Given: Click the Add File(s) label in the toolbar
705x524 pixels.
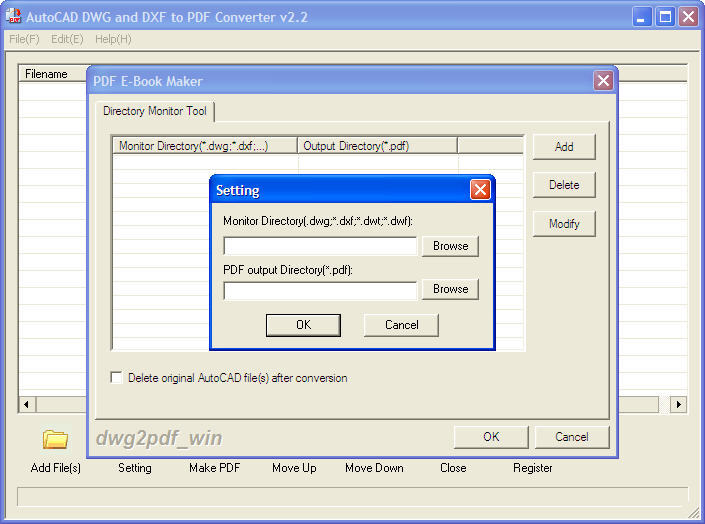Looking at the screenshot, I should point(56,468).
